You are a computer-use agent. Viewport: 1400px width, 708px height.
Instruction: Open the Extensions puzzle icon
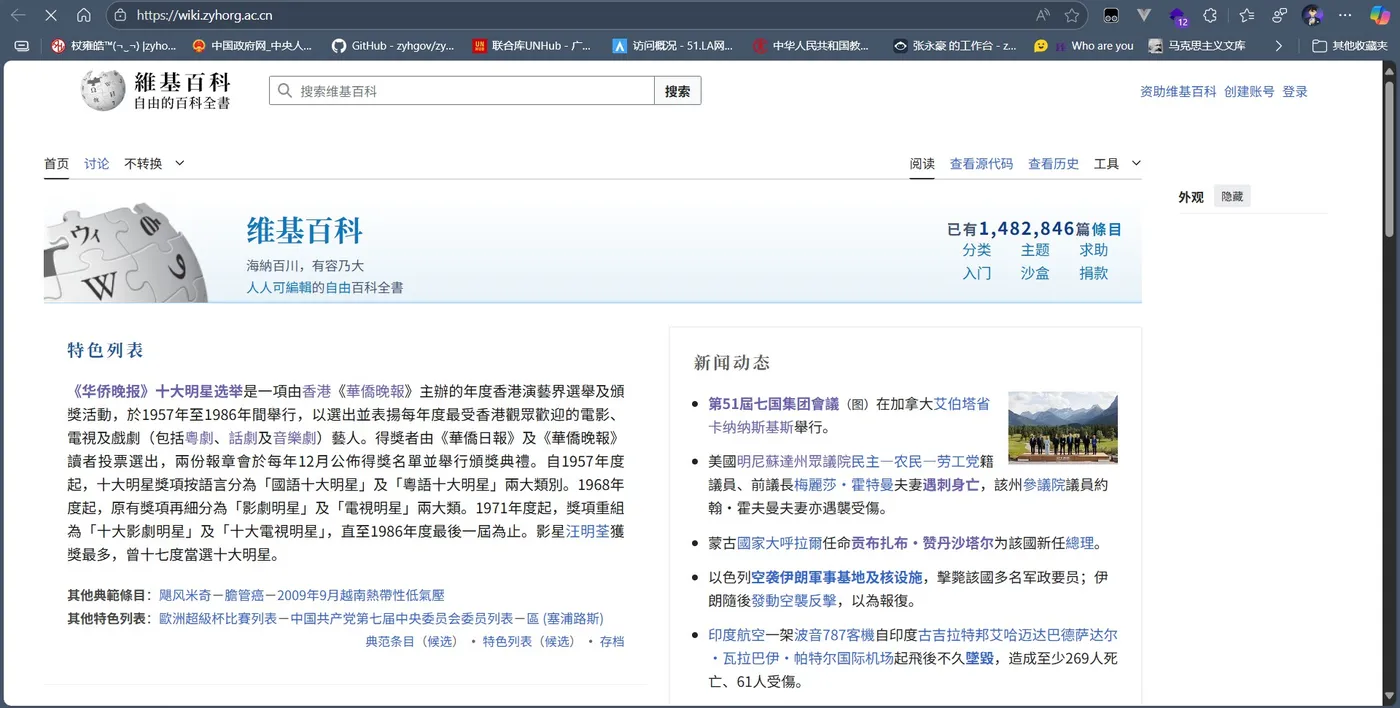tap(1210, 15)
